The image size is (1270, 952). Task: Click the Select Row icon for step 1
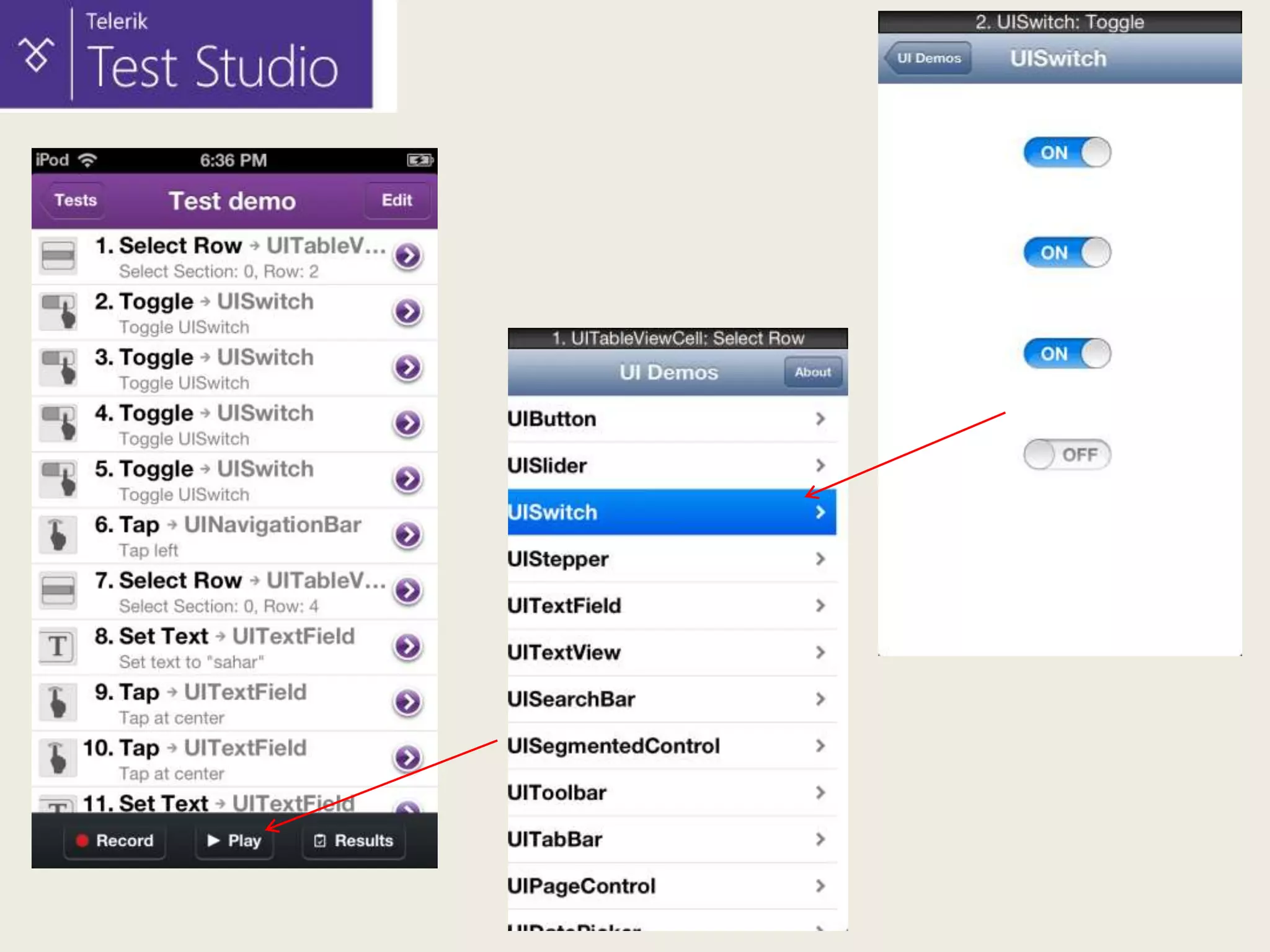tap(58, 255)
